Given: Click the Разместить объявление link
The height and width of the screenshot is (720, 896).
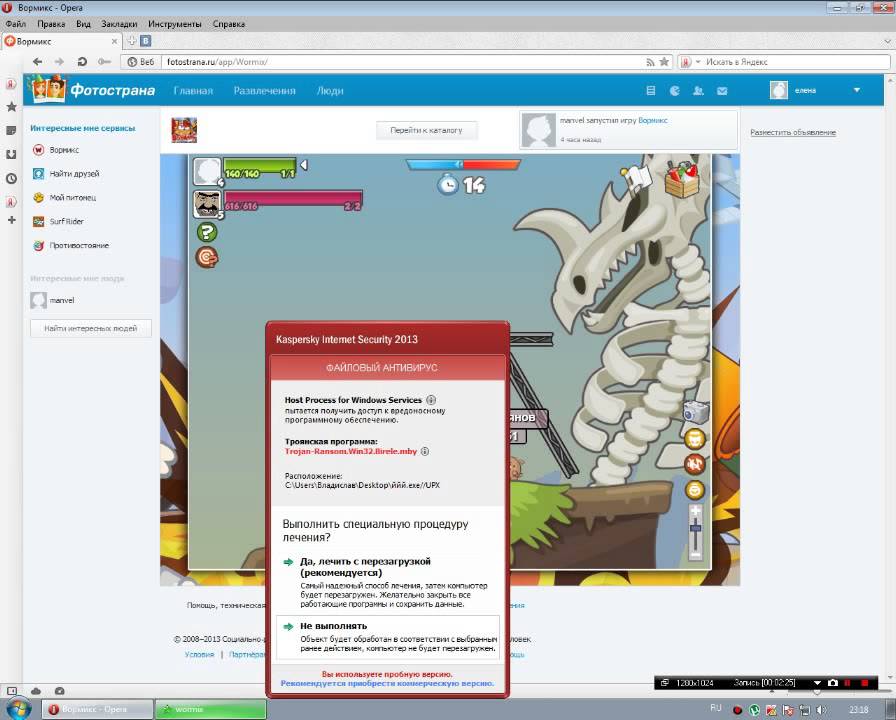Looking at the screenshot, I should (x=793, y=132).
